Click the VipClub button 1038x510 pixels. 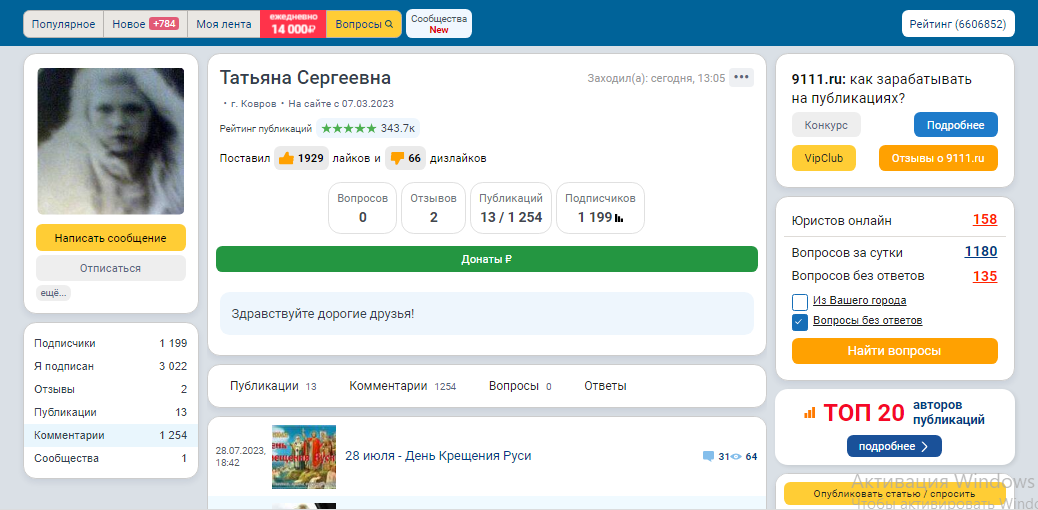coord(824,158)
